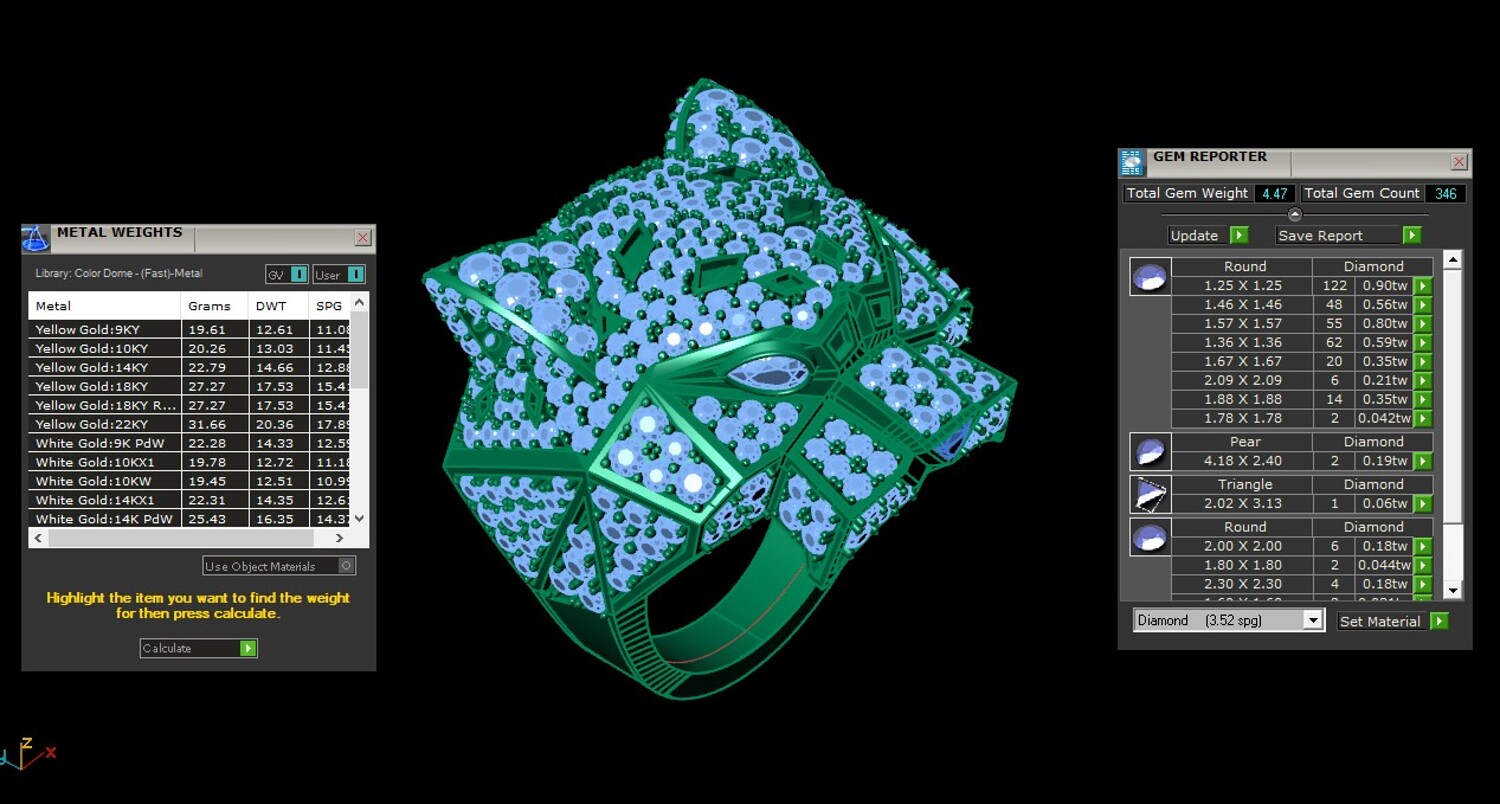Click green arrow on 1.46 X 1.46 row
This screenshot has height=804, width=1500.
(x=1422, y=305)
